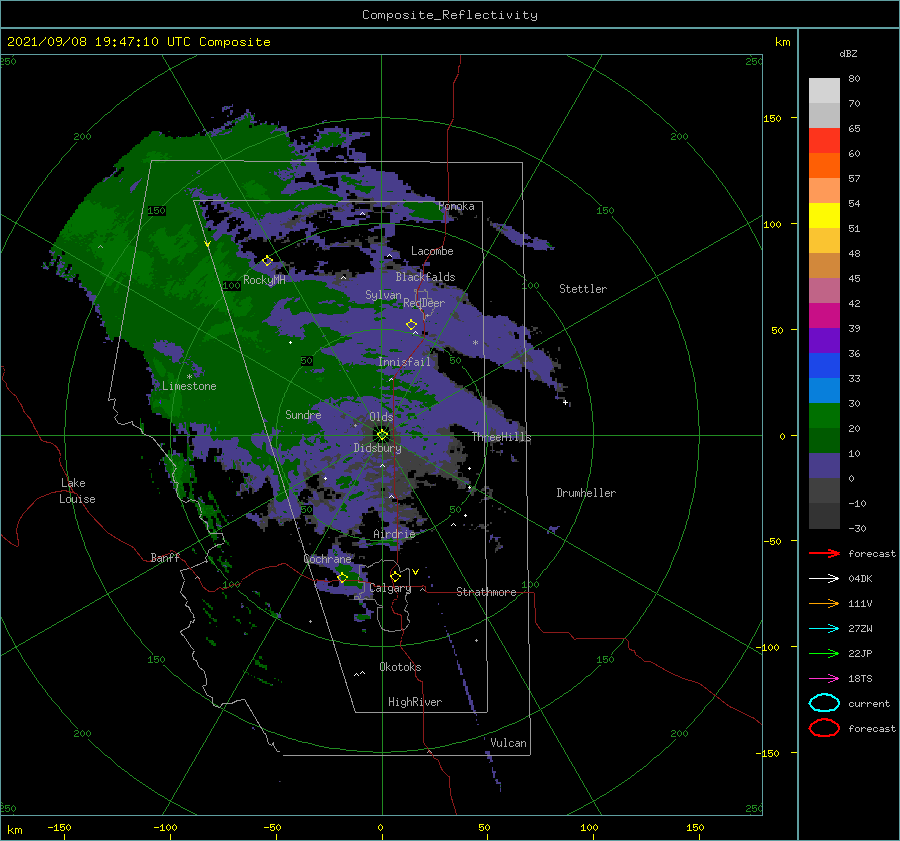The width and height of the screenshot is (900, 841).
Task: Click the Sylvan label
Action: 383,295
